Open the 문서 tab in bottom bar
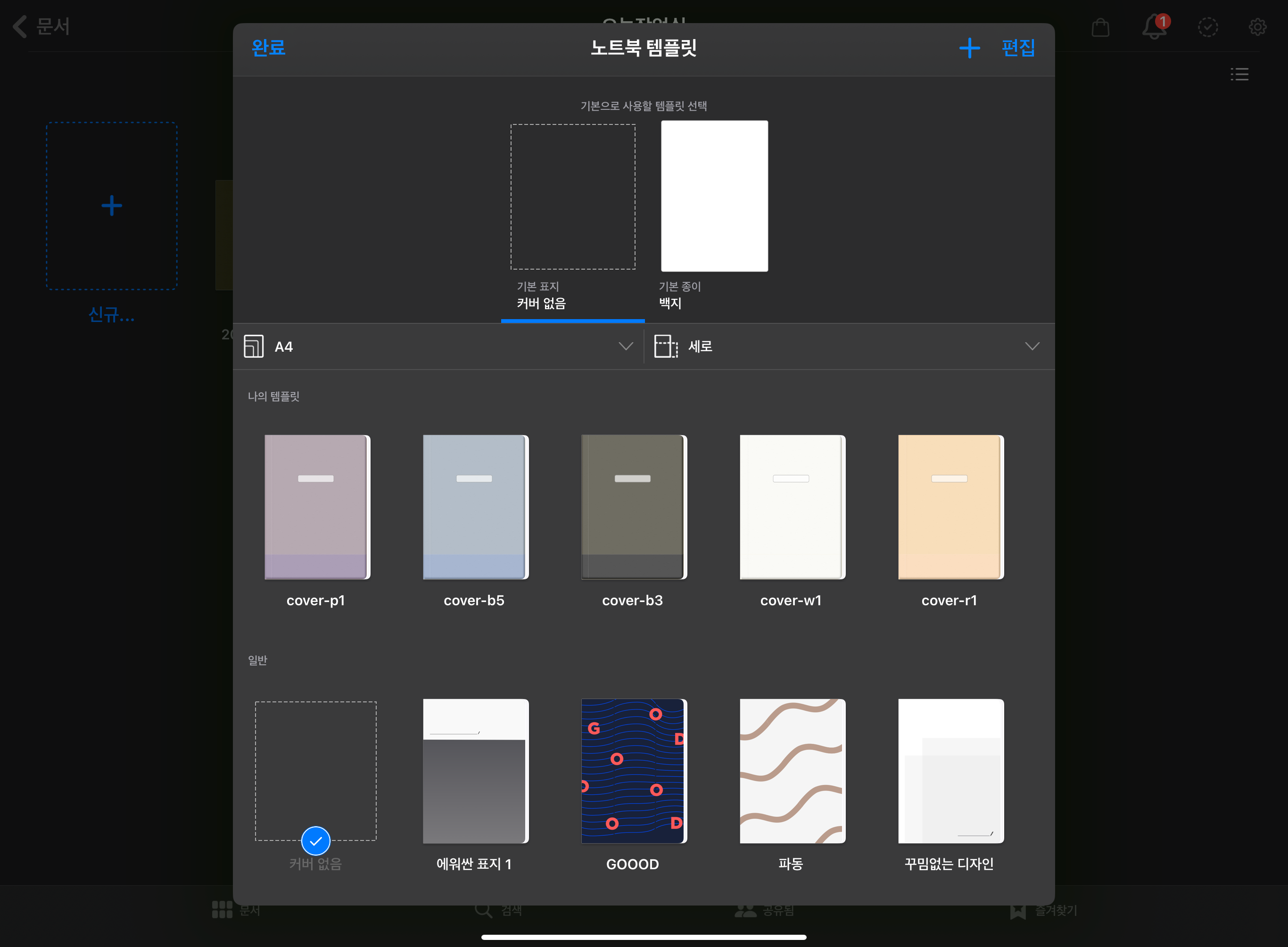 pyautogui.click(x=236, y=910)
